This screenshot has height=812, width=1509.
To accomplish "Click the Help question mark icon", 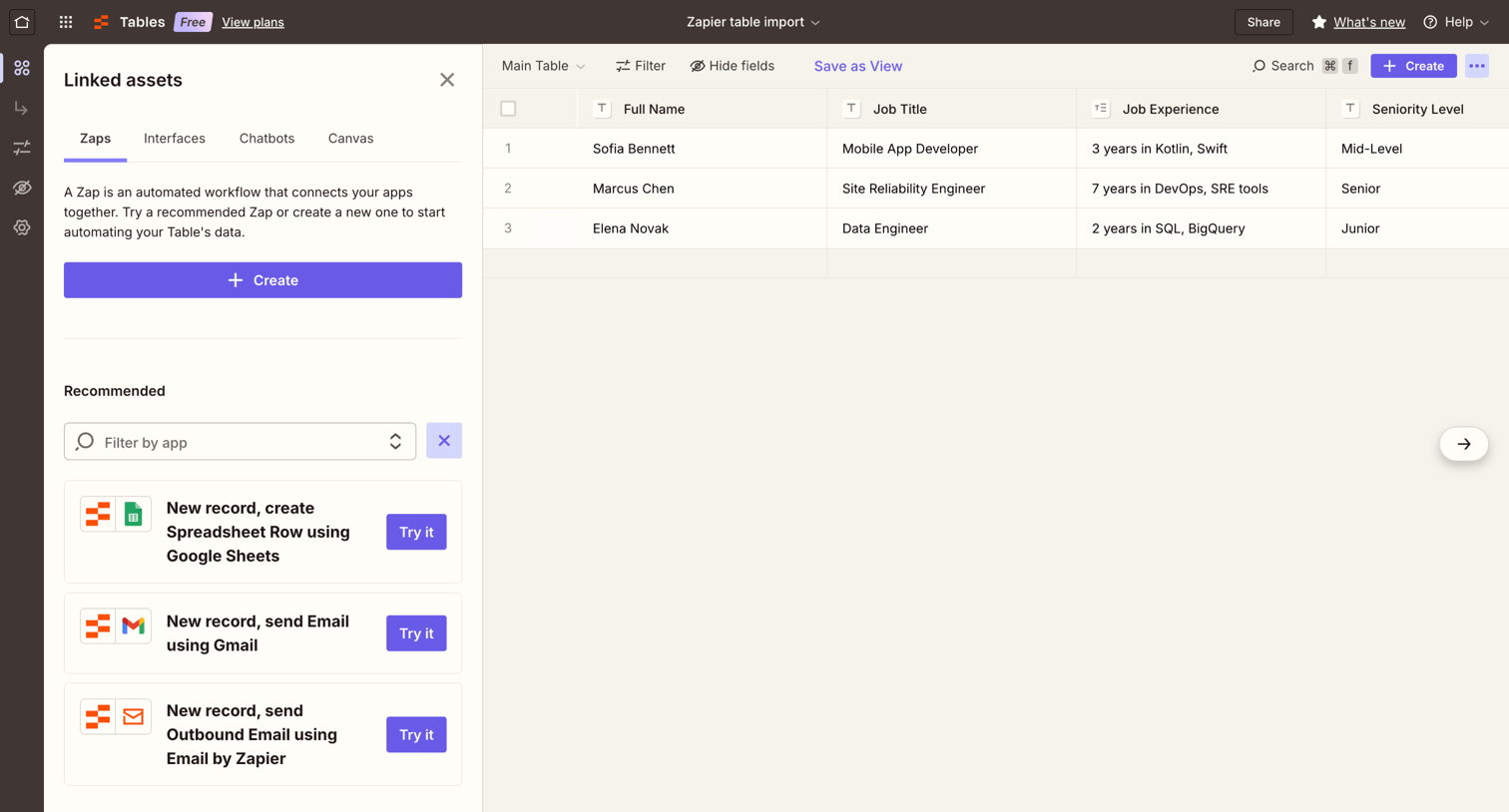I will click(1430, 22).
